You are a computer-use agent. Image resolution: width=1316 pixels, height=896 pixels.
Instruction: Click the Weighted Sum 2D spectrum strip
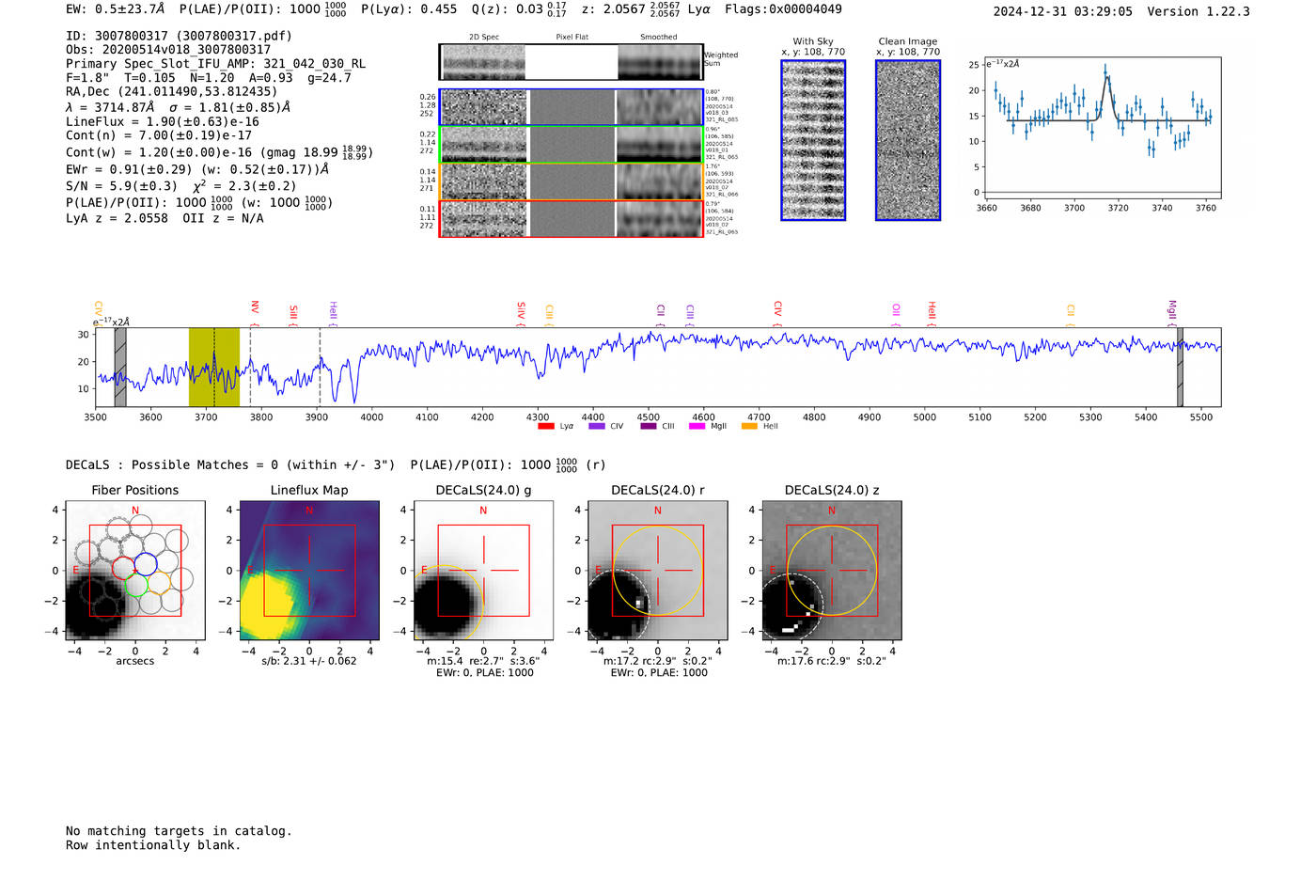(572, 62)
